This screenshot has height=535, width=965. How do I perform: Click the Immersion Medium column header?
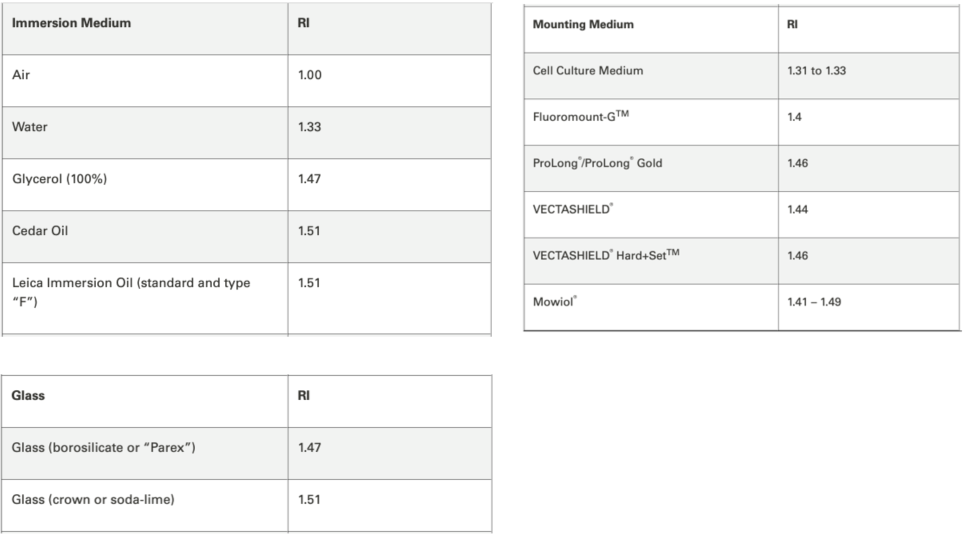click(71, 24)
